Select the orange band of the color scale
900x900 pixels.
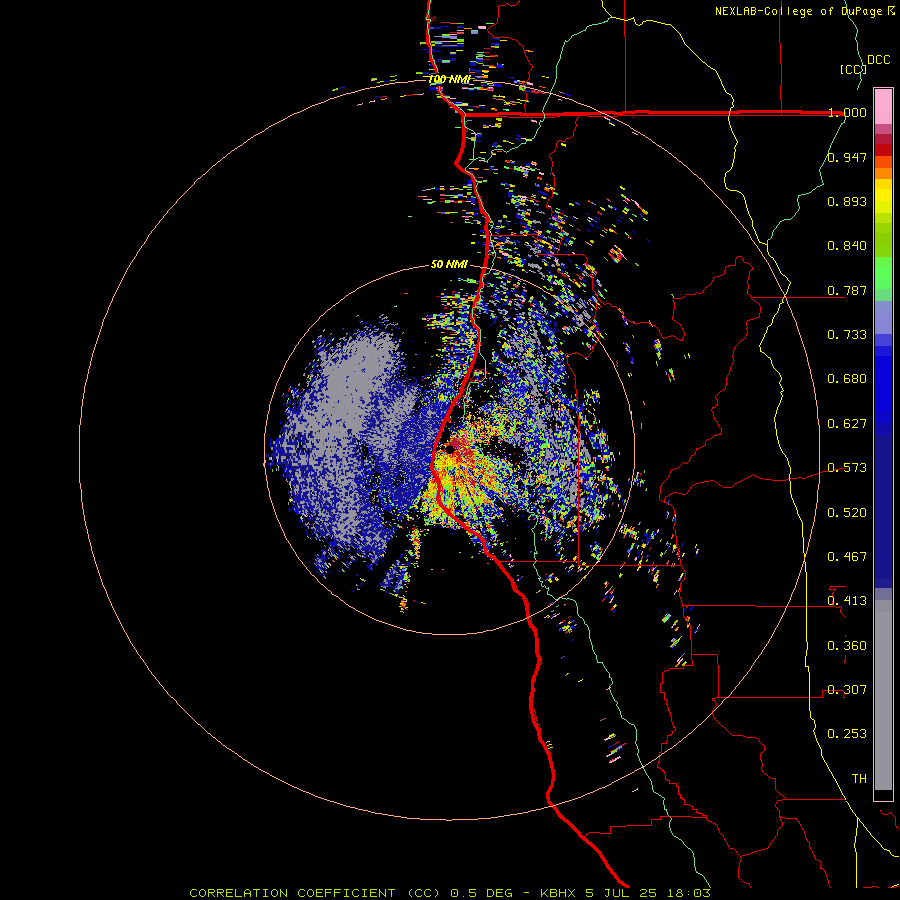(x=883, y=173)
